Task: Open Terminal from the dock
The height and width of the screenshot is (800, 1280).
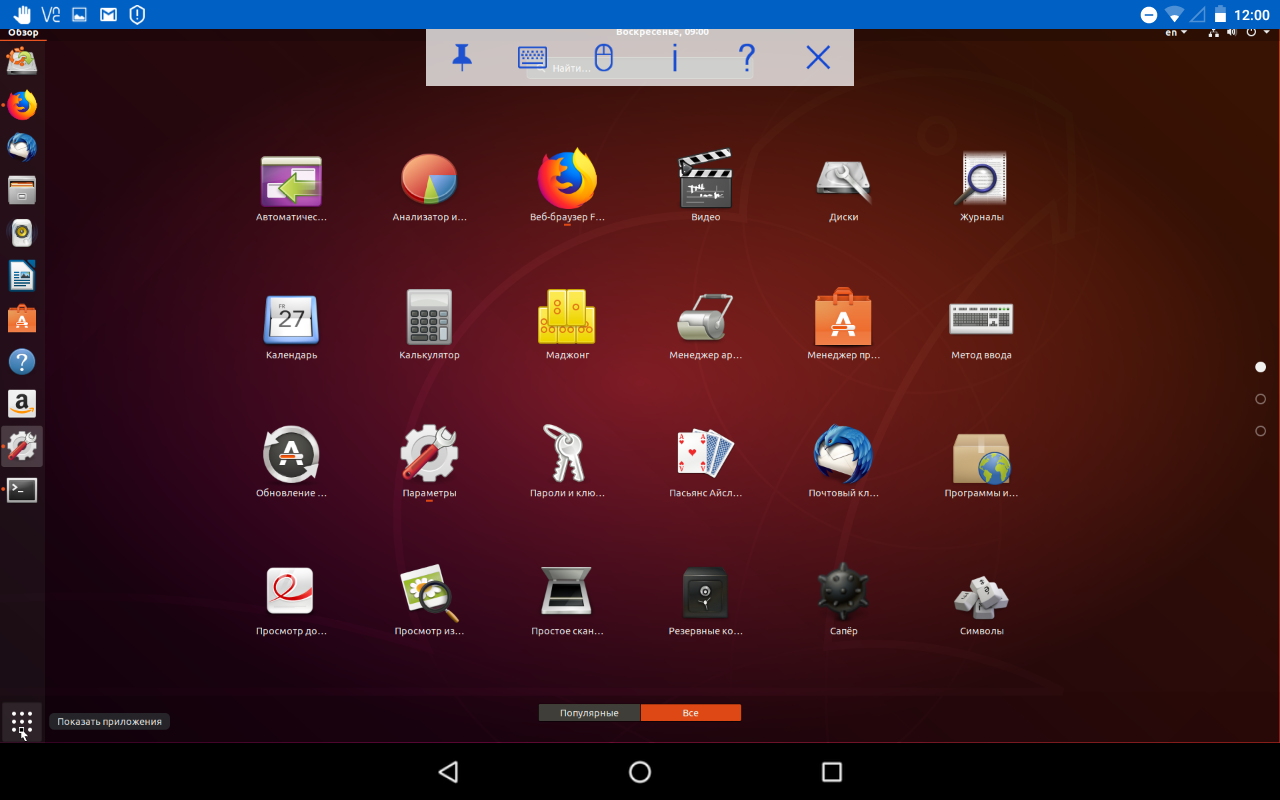Action: 22,490
